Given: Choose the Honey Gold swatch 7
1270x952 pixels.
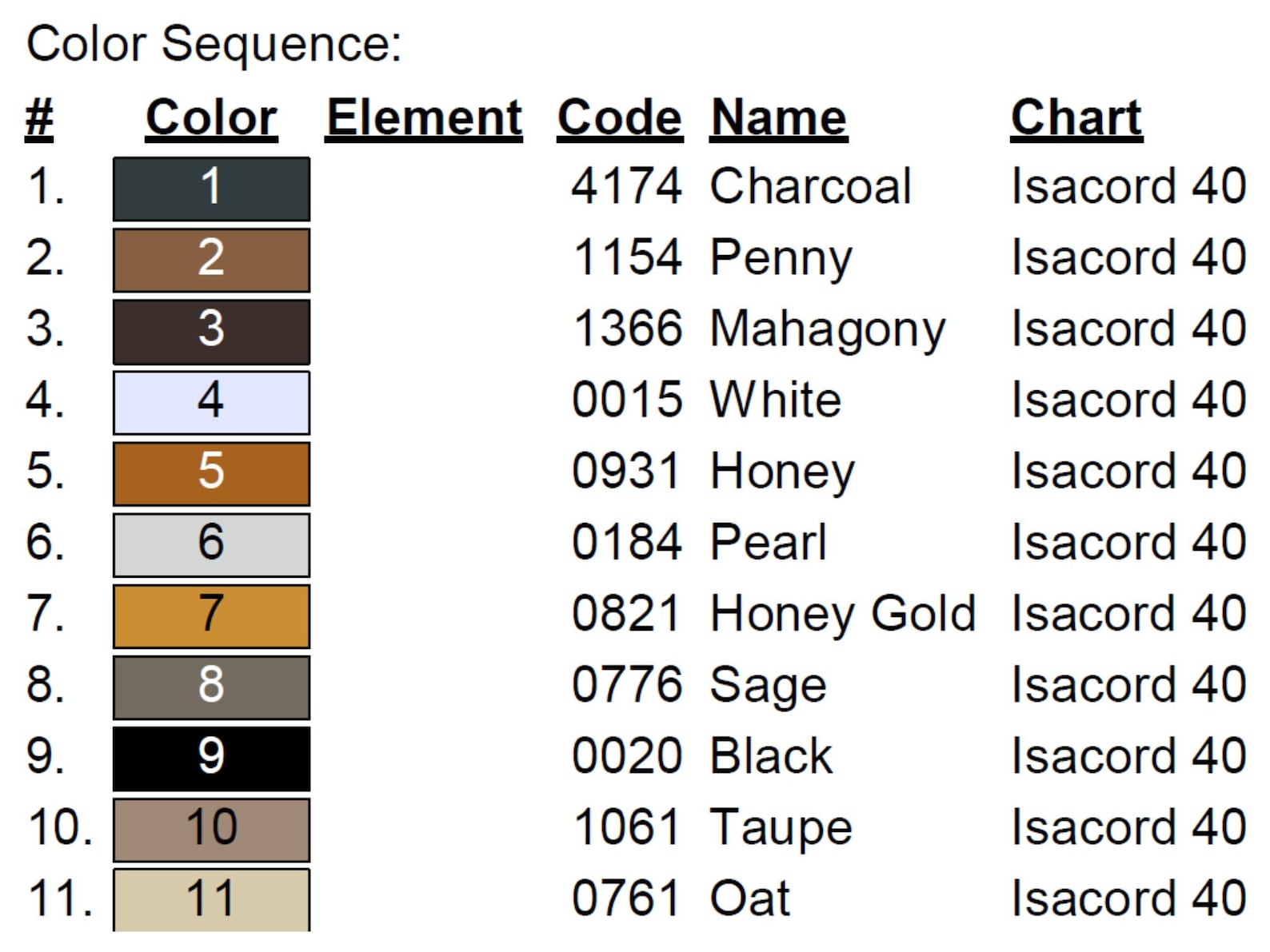Looking at the screenshot, I should click(211, 615).
